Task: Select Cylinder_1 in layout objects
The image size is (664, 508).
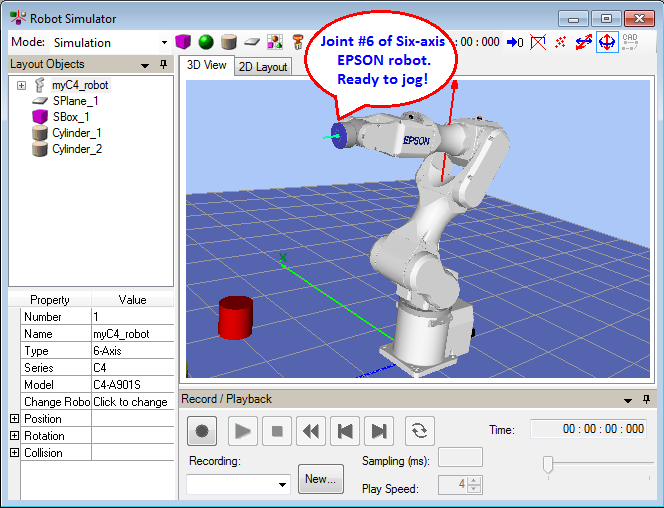Action: (77, 133)
